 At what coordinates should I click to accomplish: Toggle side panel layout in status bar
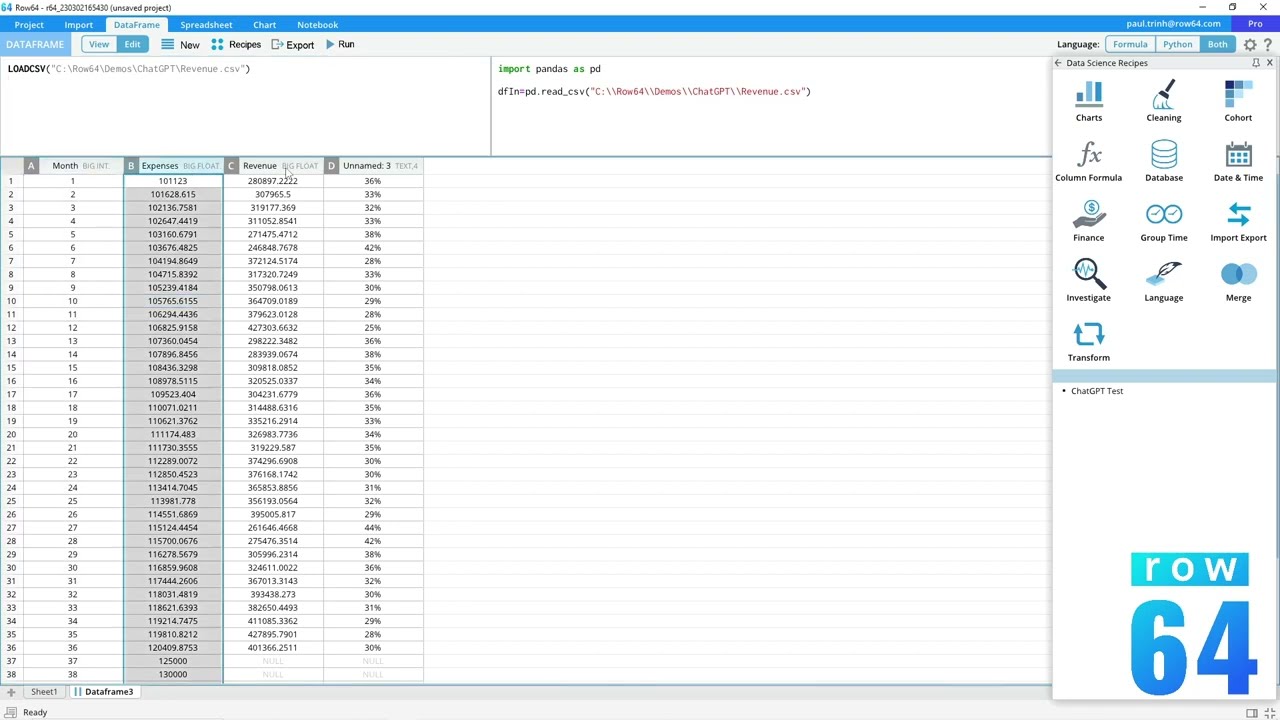1251,712
